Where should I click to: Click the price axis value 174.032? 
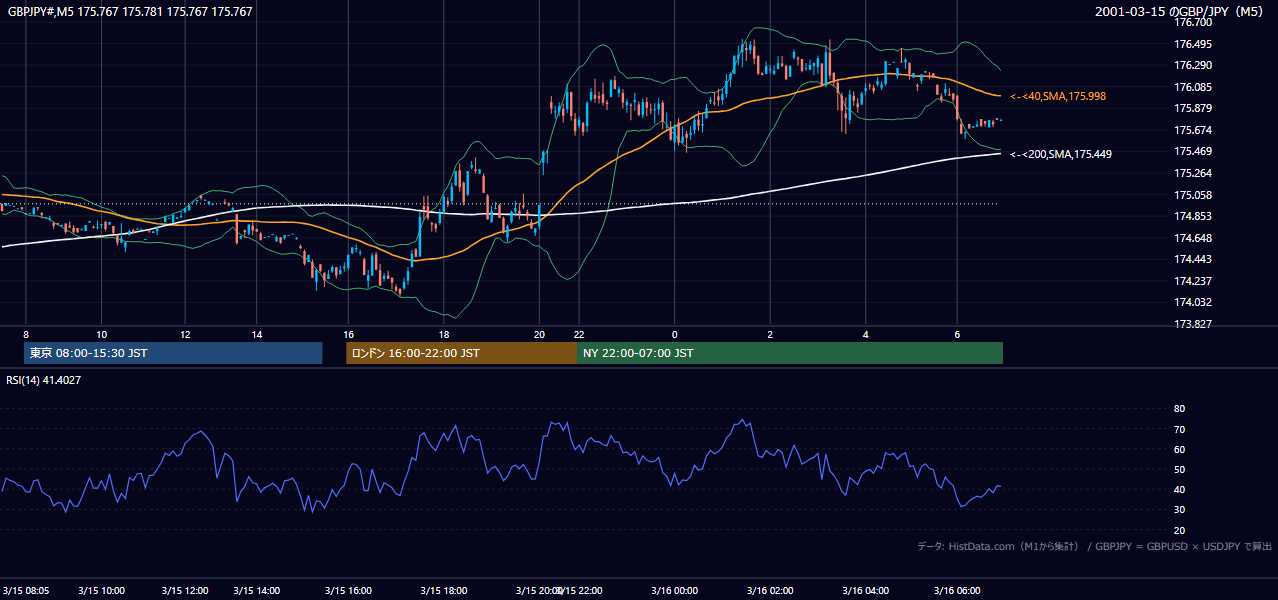pos(1193,302)
